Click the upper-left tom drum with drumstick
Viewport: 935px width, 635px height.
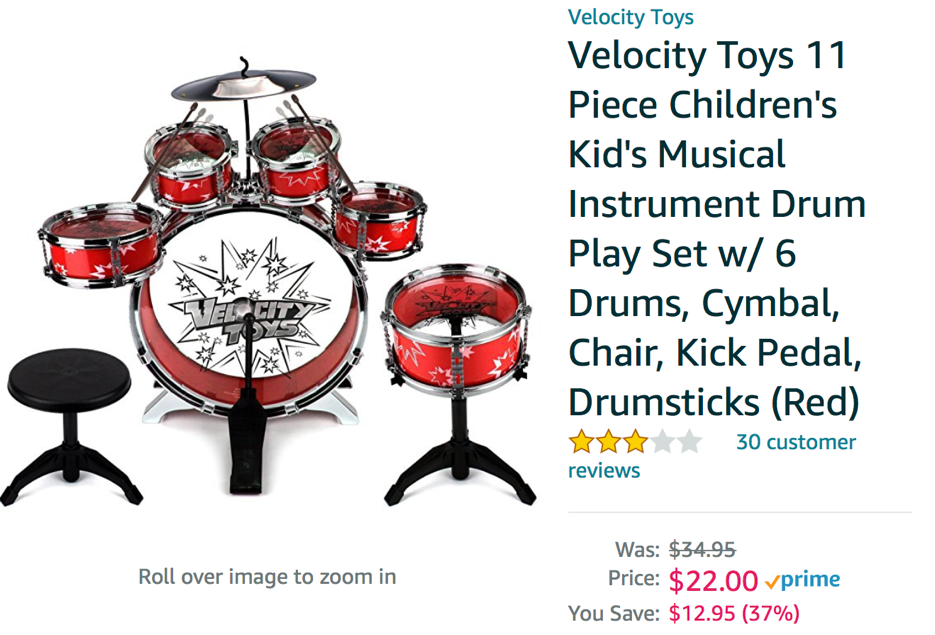pyautogui.click(x=190, y=165)
